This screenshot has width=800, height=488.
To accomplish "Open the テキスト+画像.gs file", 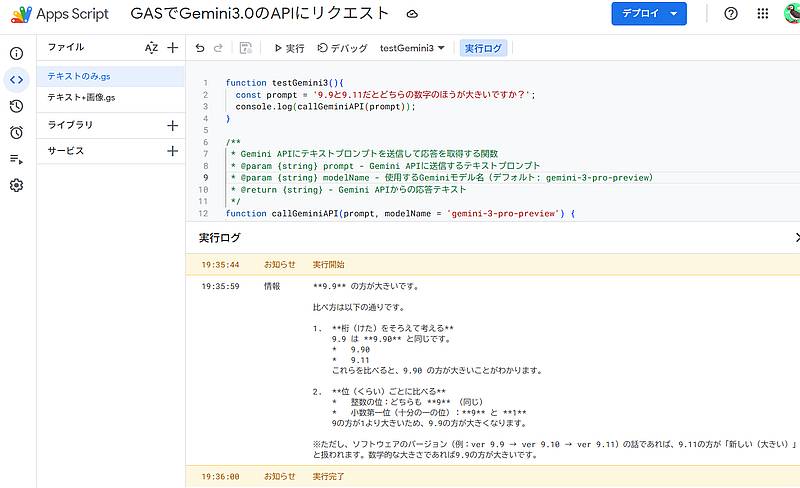I will pyautogui.click(x=110, y=97).
